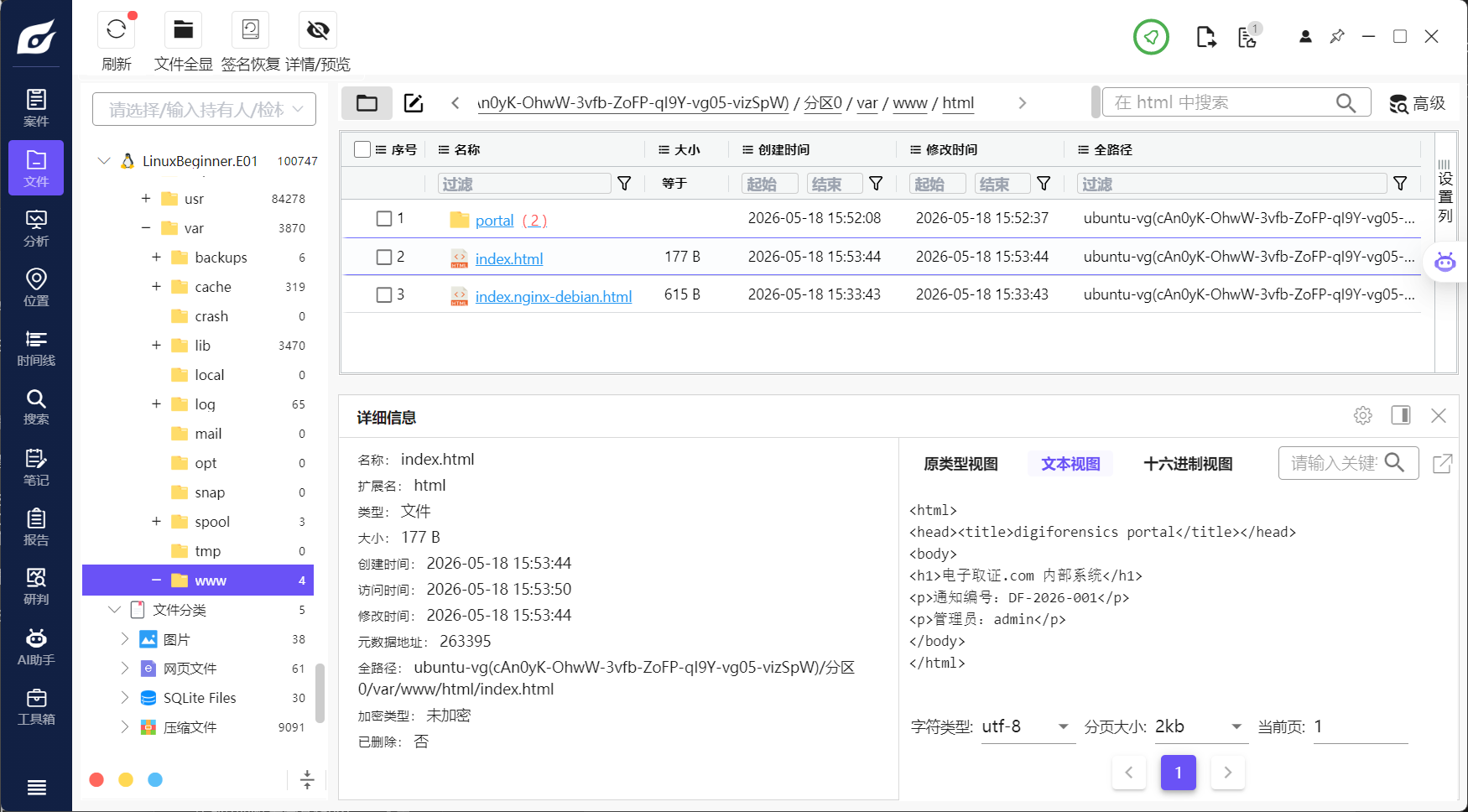Click the blue color tag dot

click(x=155, y=780)
